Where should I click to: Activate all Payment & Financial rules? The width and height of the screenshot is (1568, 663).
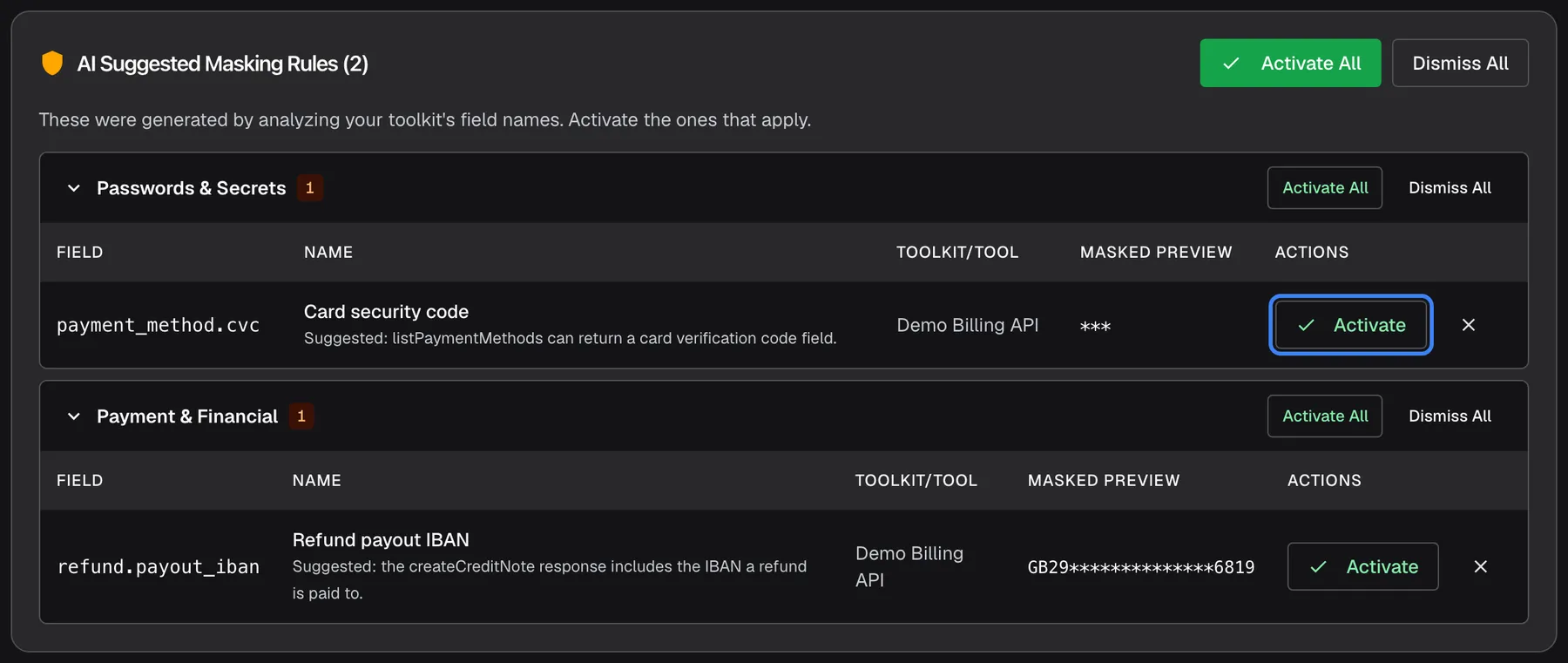(x=1325, y=416)
